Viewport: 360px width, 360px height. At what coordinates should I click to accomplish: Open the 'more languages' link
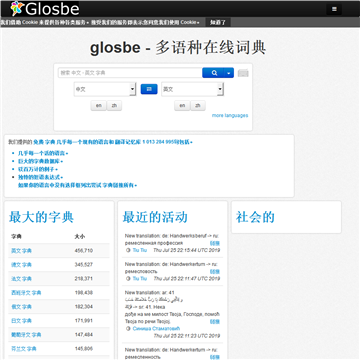(x=230, y=115)
